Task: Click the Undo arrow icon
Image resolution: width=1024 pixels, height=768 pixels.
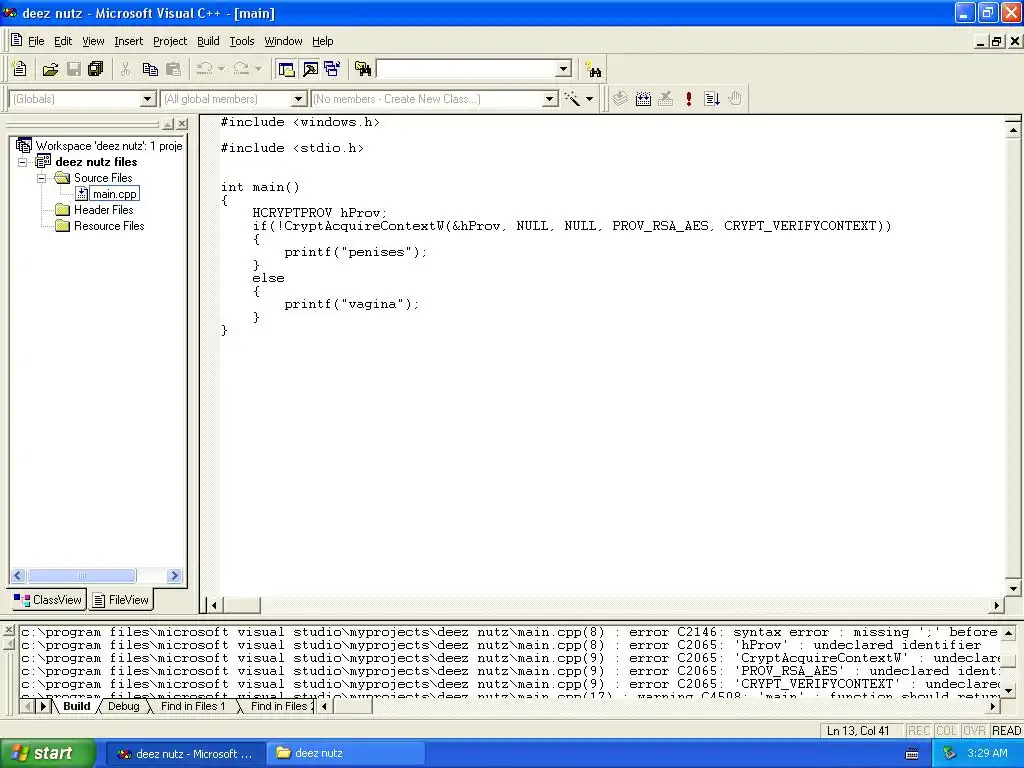Action: point(204,69)
